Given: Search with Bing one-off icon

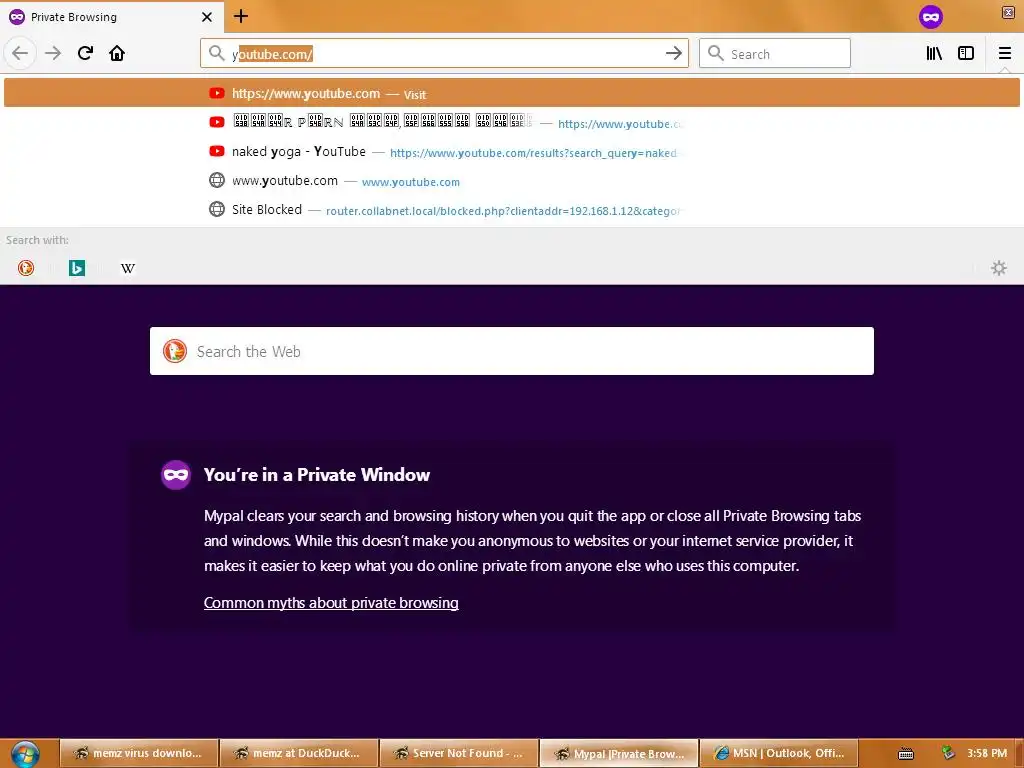Looking at the screenshot, I should coord(77,268).
